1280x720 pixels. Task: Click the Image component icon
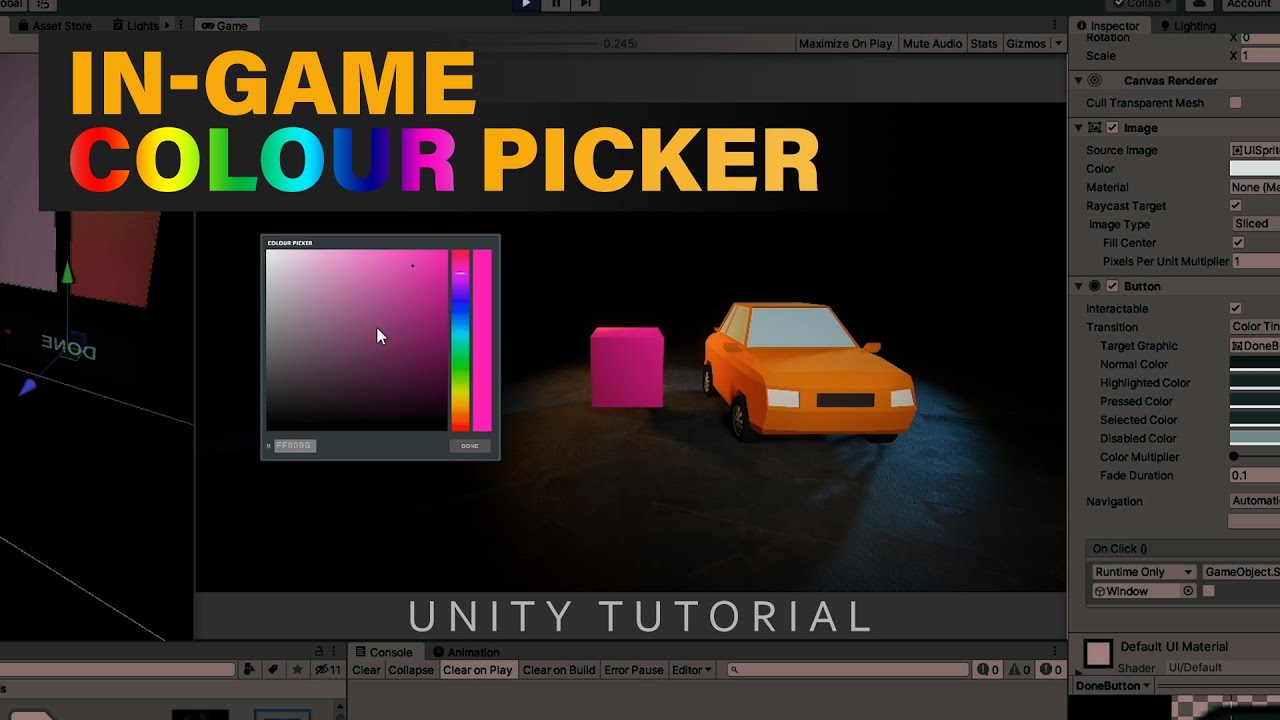point(1094,128)
